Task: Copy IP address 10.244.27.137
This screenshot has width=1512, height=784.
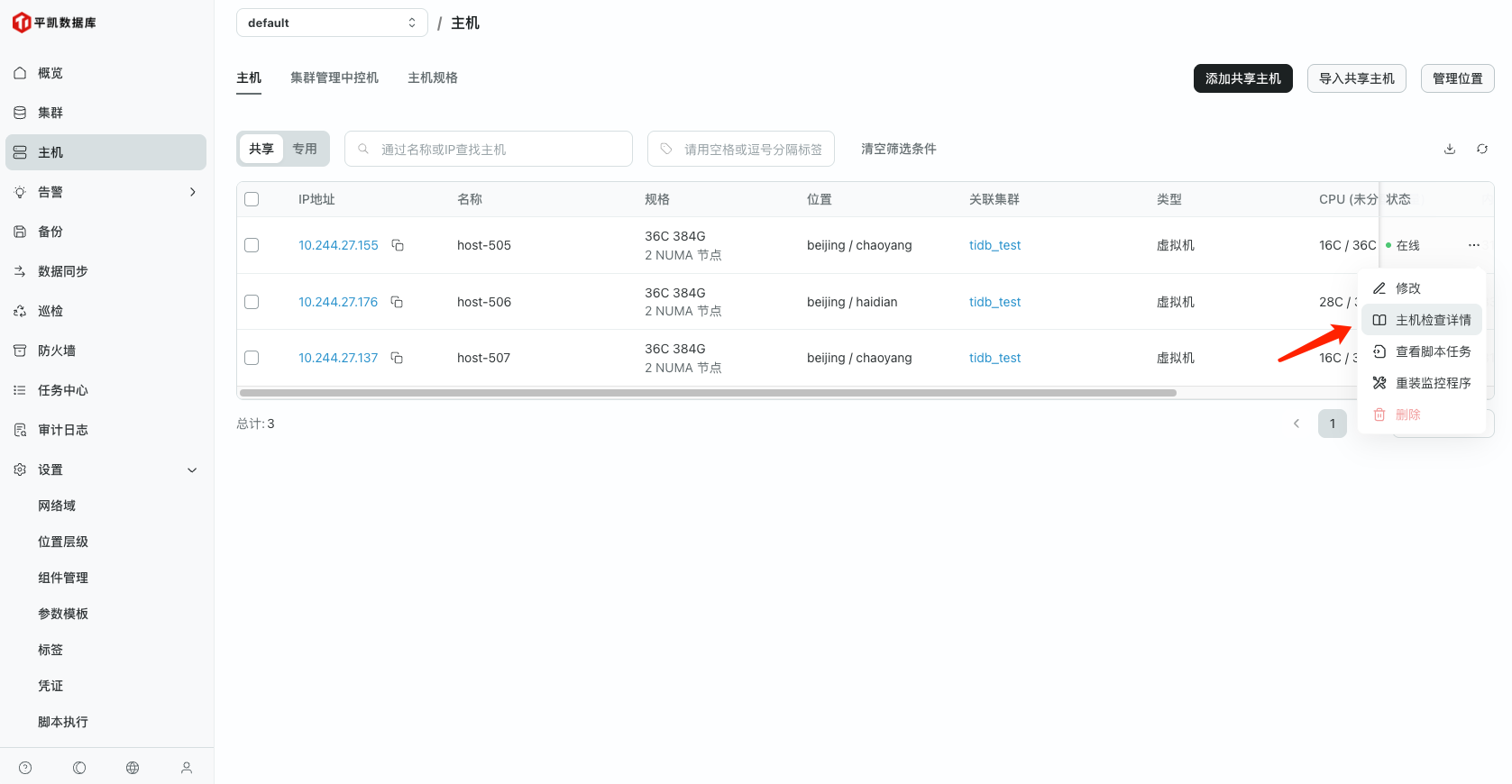Action: point(397,358)
